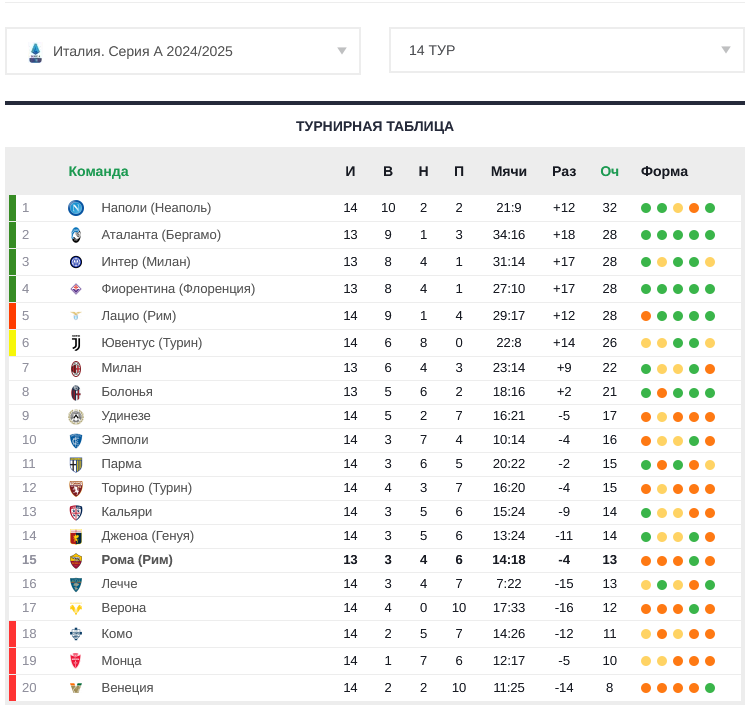Click Napoli's orange form indicator dot

point(694,208)
